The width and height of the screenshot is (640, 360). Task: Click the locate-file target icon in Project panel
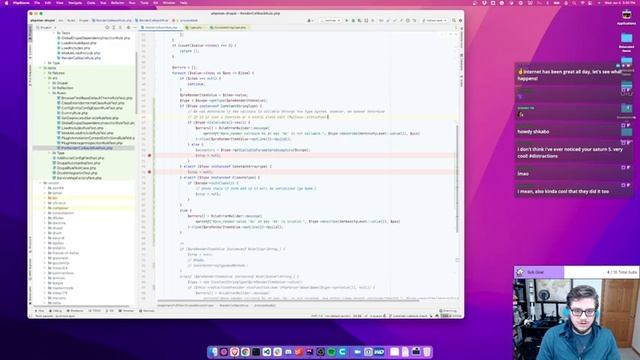[107, 27]
